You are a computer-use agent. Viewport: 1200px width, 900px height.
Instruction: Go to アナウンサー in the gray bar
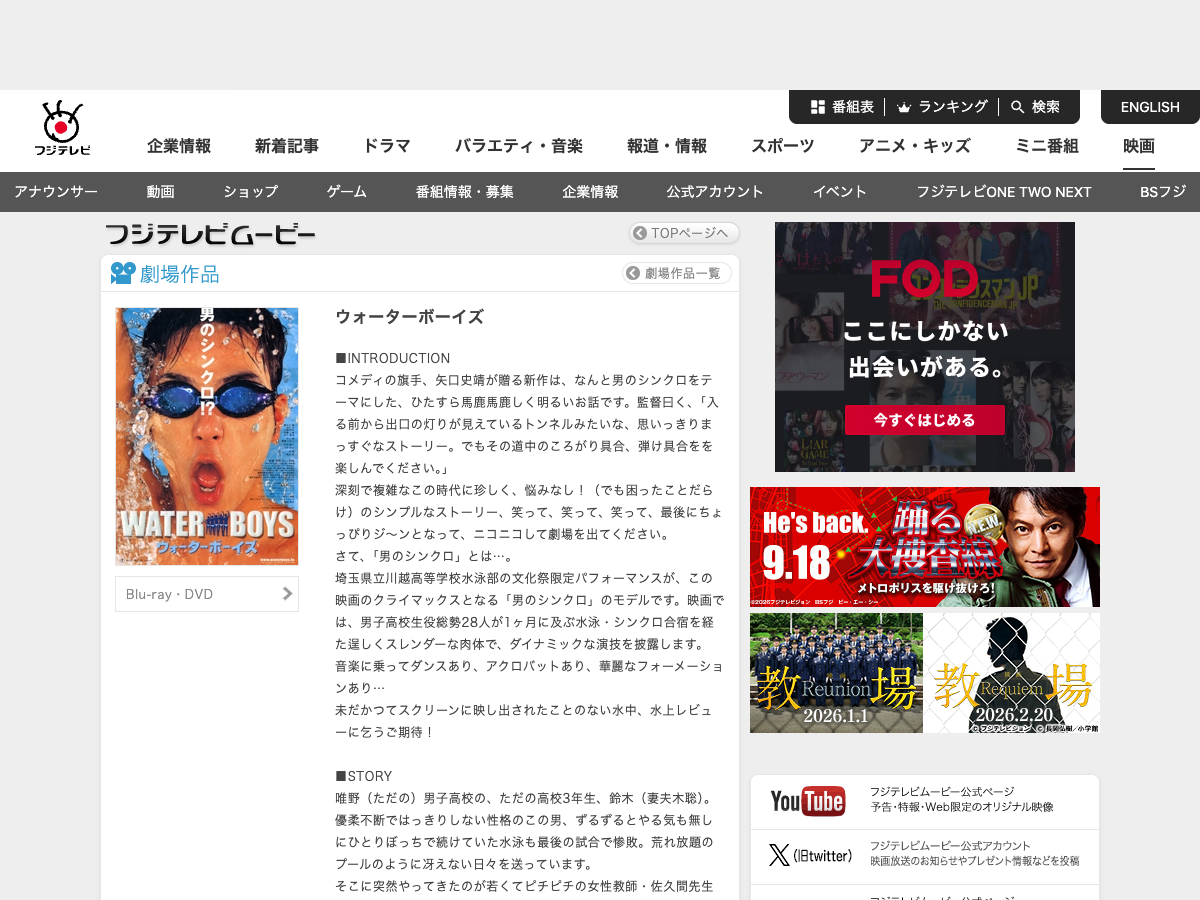click(x=56, y=192)
